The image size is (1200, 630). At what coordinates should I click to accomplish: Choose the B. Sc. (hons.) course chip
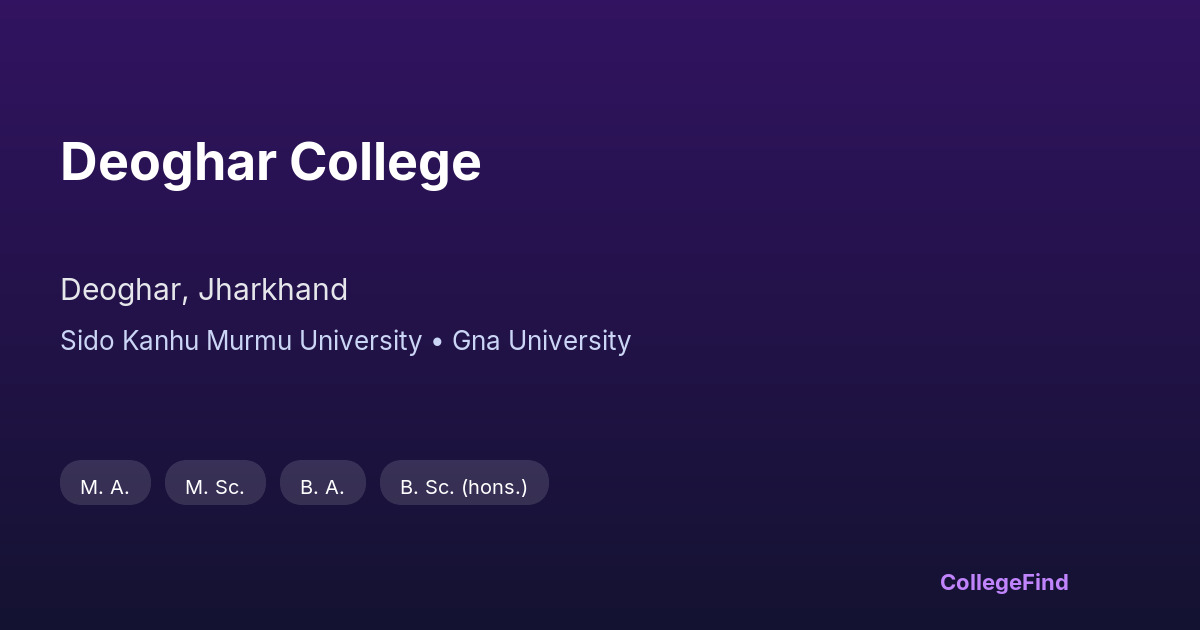pos(464,487)
